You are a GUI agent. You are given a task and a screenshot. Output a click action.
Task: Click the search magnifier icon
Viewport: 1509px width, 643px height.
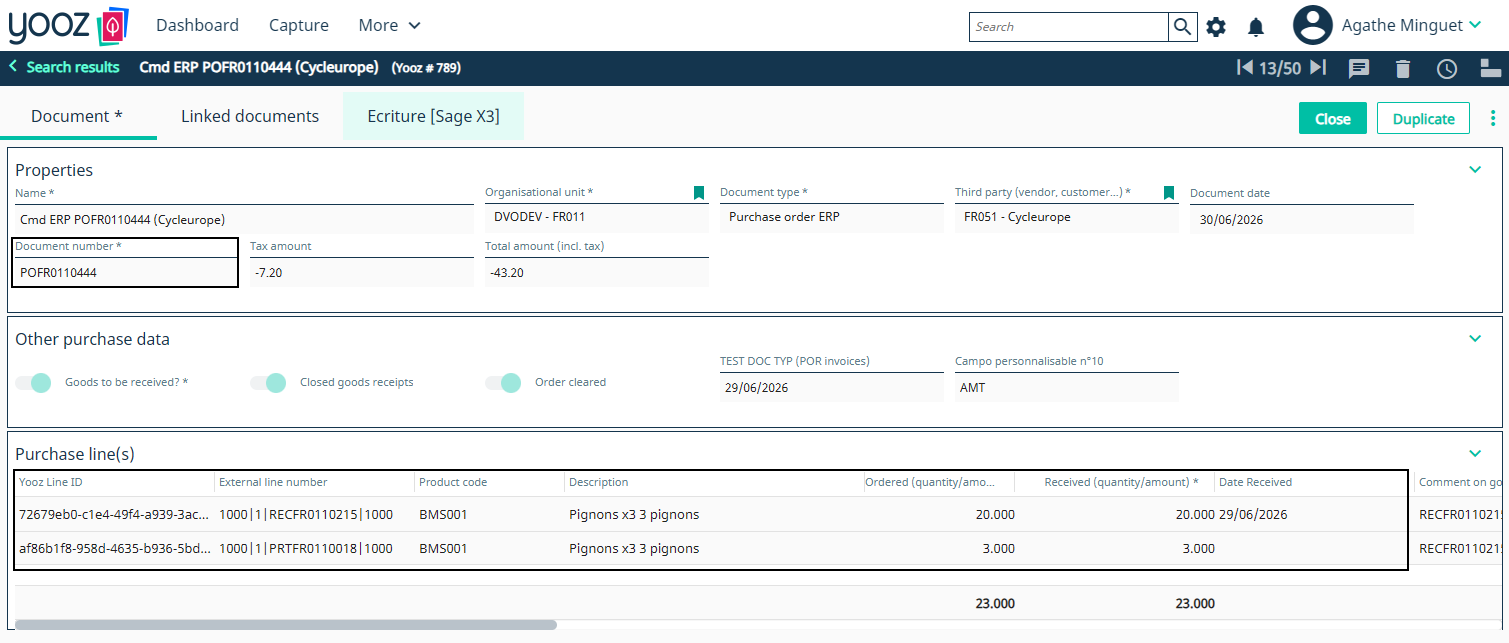[x=1182, y=27]
